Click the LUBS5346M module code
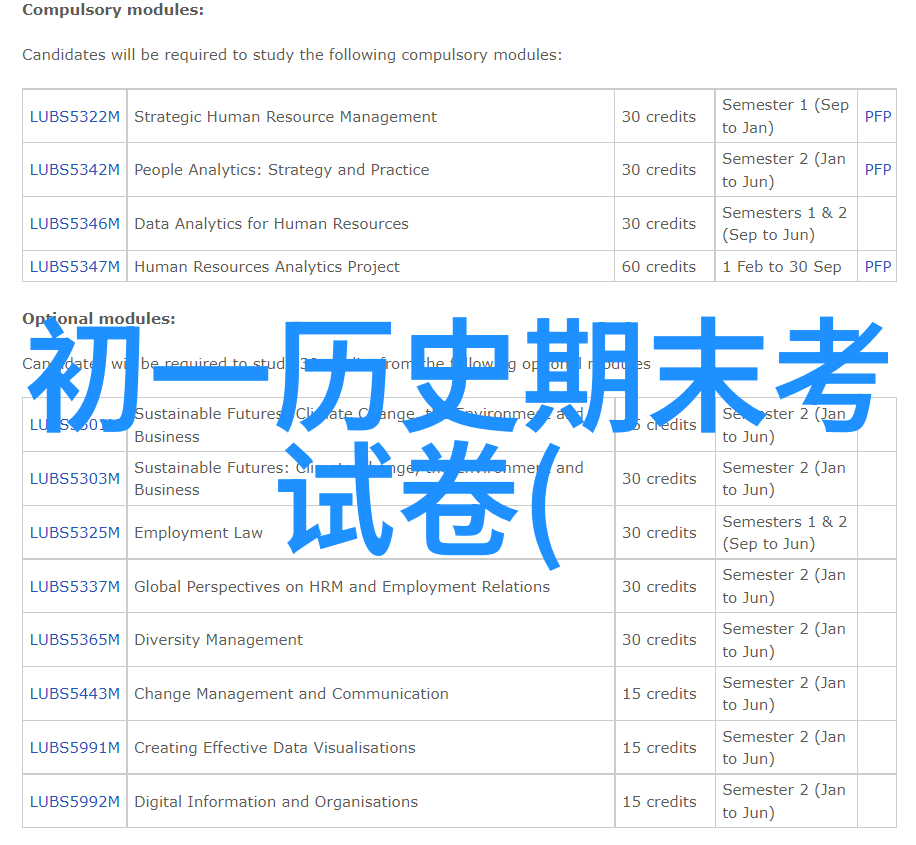The width and height of the screenshot is (916, 845). coord(74,224)
